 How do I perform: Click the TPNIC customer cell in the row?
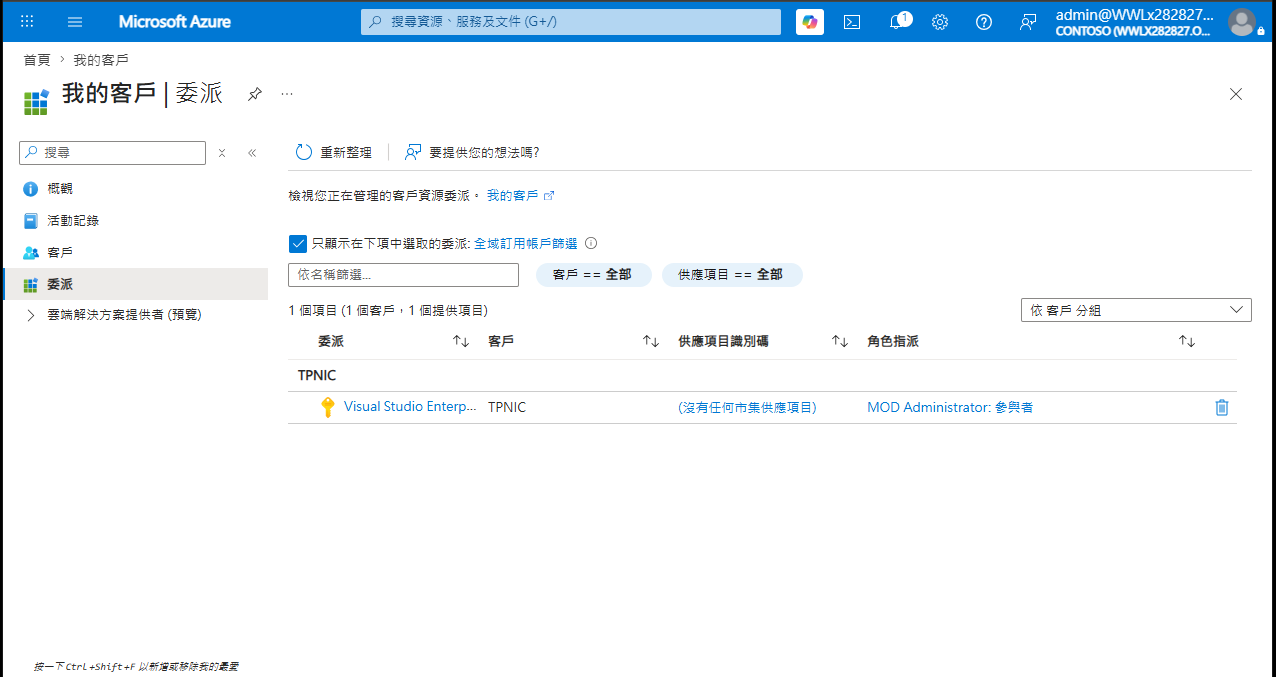click(507, 407)
